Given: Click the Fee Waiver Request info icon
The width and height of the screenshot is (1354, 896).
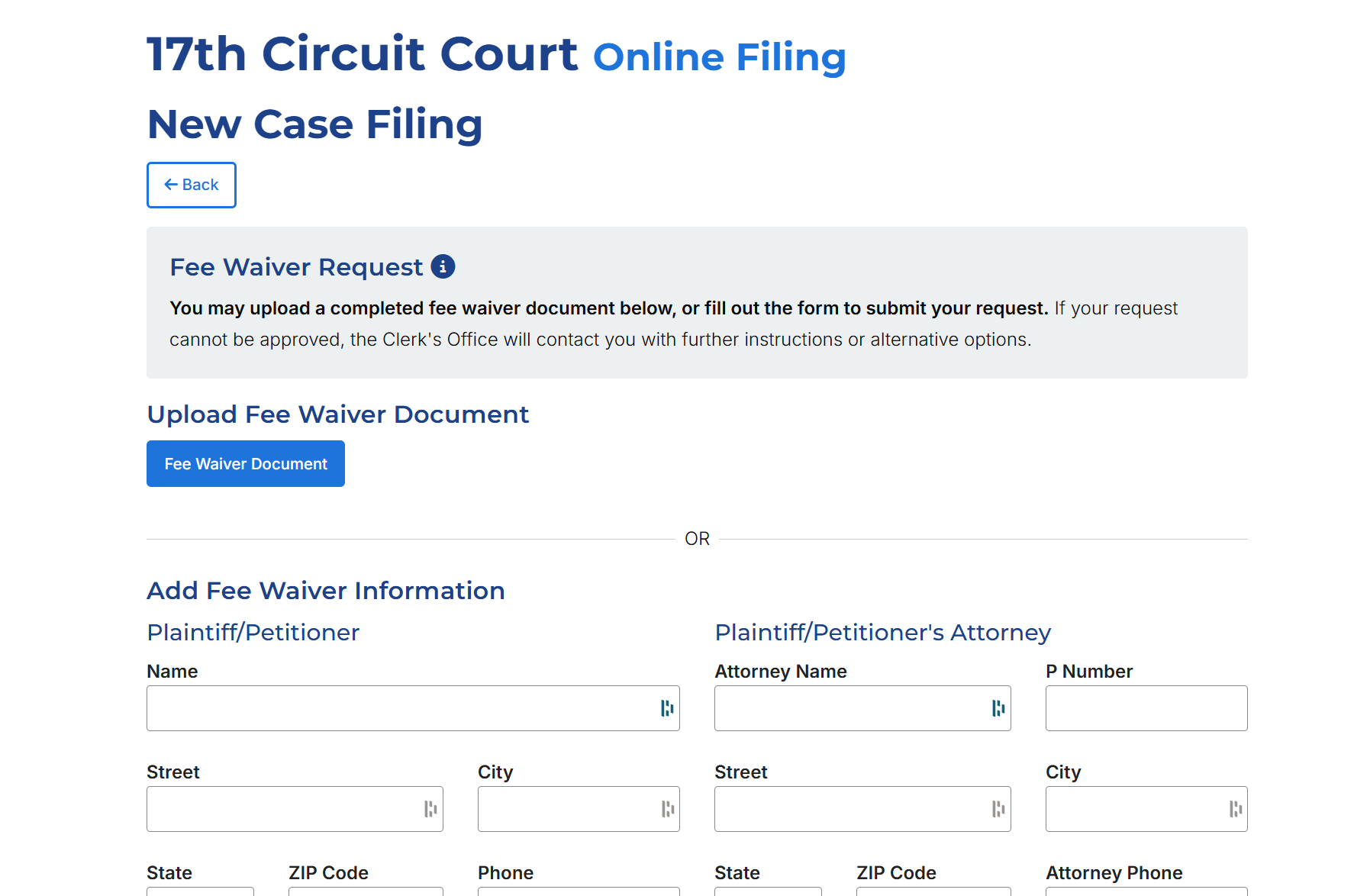Looking at the screenshot, I should (x=443, y=266).
